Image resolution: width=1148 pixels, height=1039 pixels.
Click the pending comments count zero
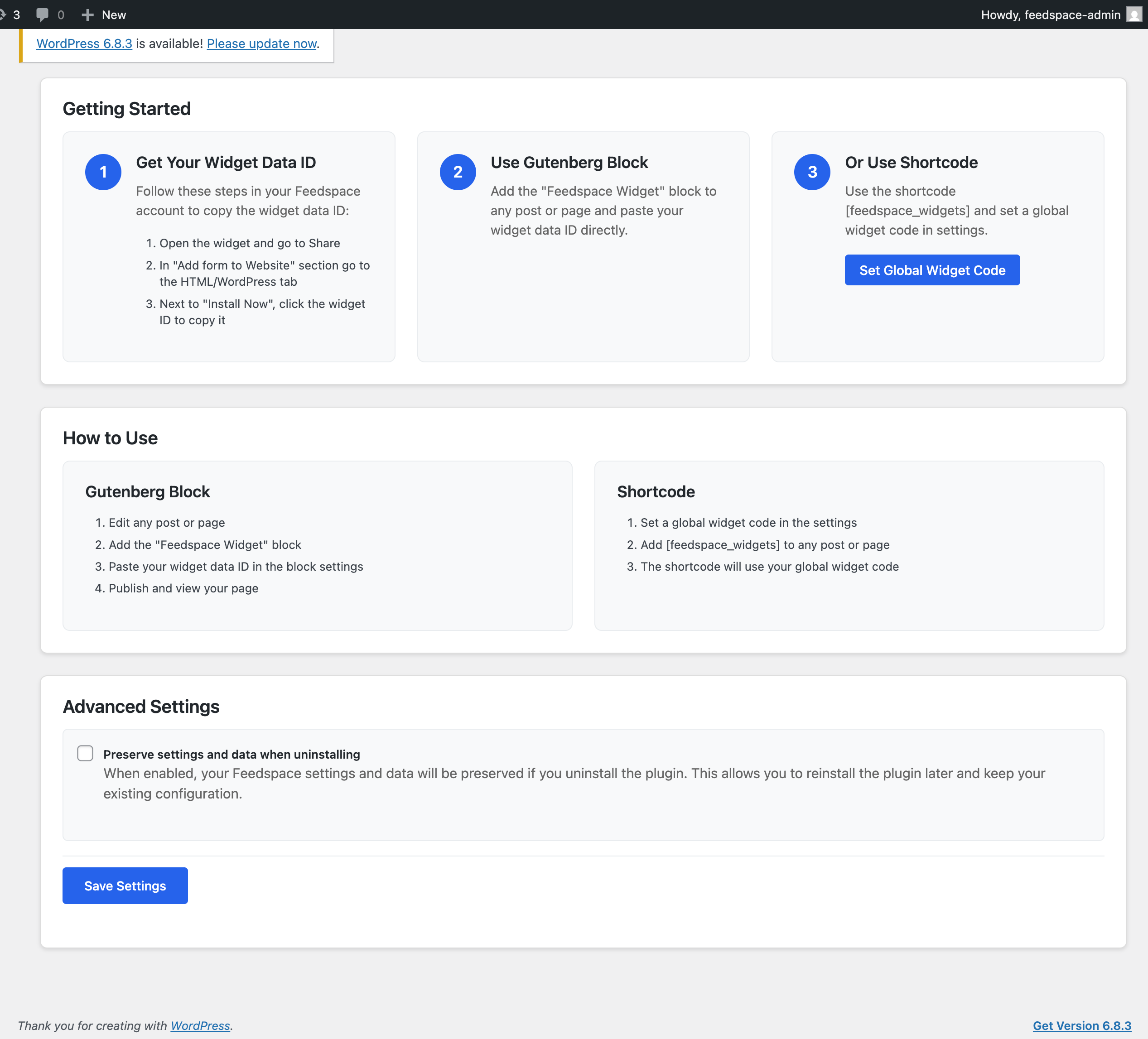(61, 15)
